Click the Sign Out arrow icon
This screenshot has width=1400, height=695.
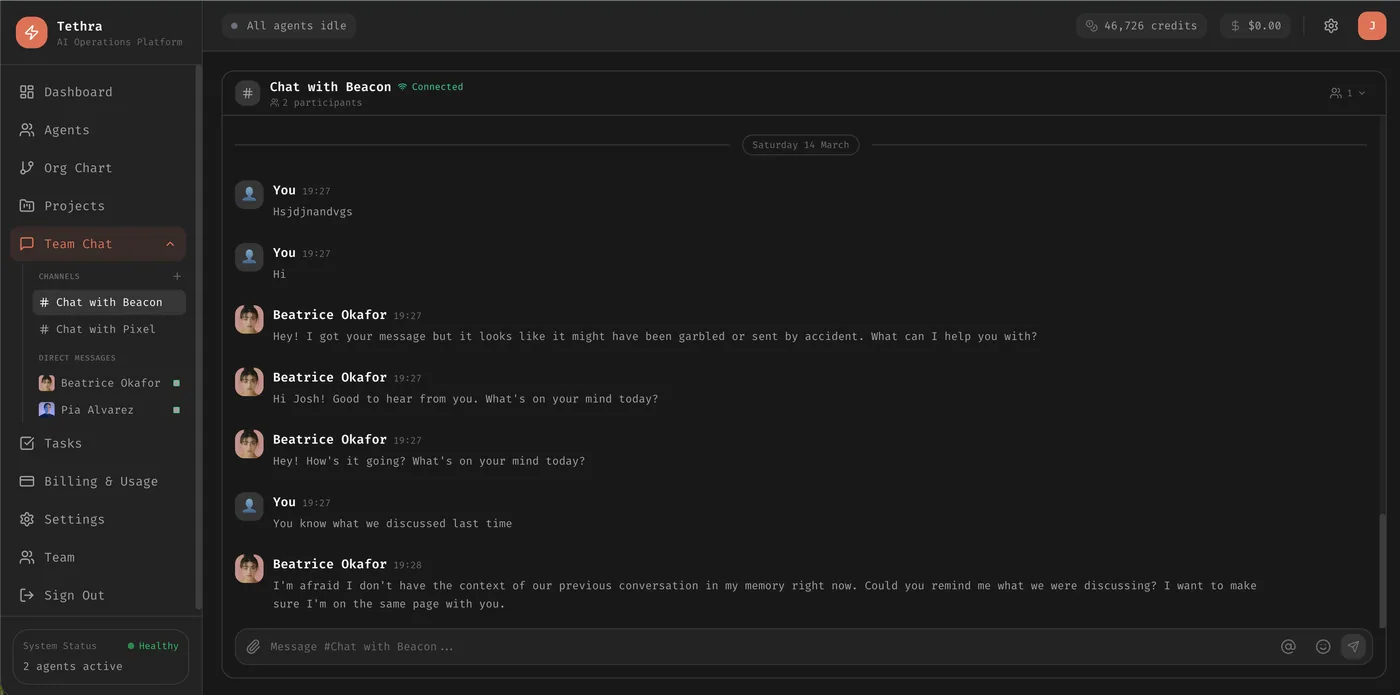[27, 595]
